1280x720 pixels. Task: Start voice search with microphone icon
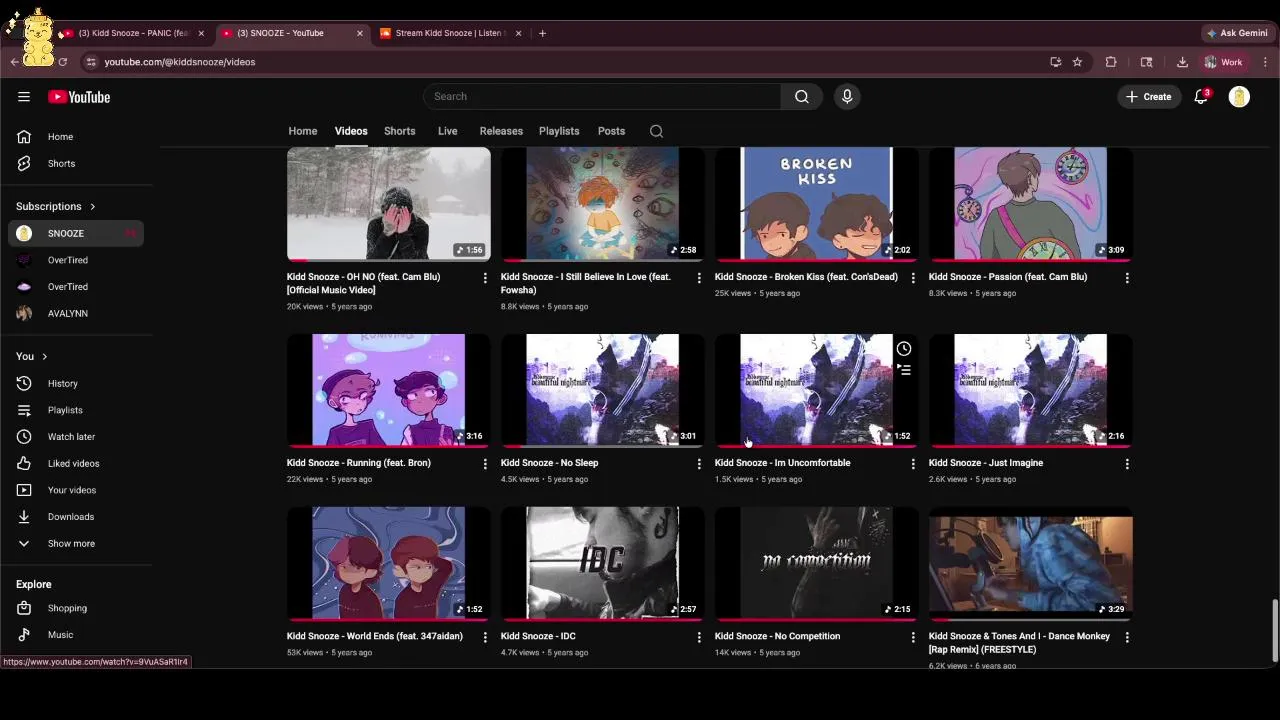(847, 97)
